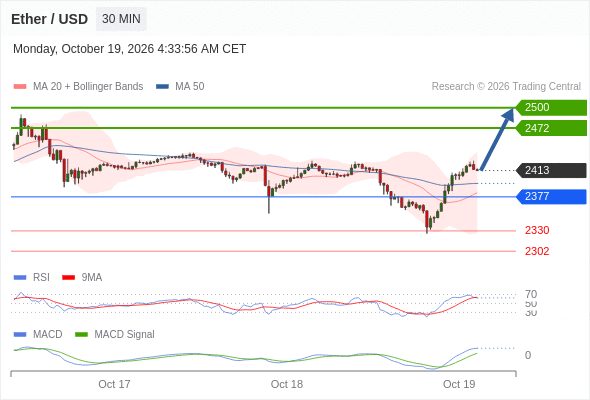This screenshot has height=400, width=590.
Task: Select the Oct 18 date marker
Action: (x=287, y=384)
